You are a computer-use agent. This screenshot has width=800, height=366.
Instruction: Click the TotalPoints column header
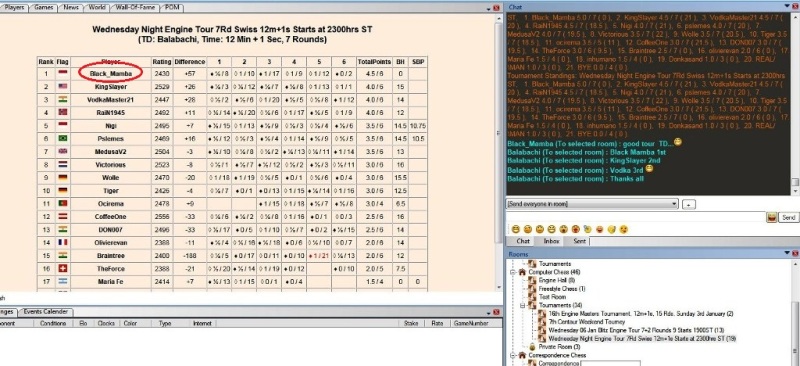coord(374,62)
